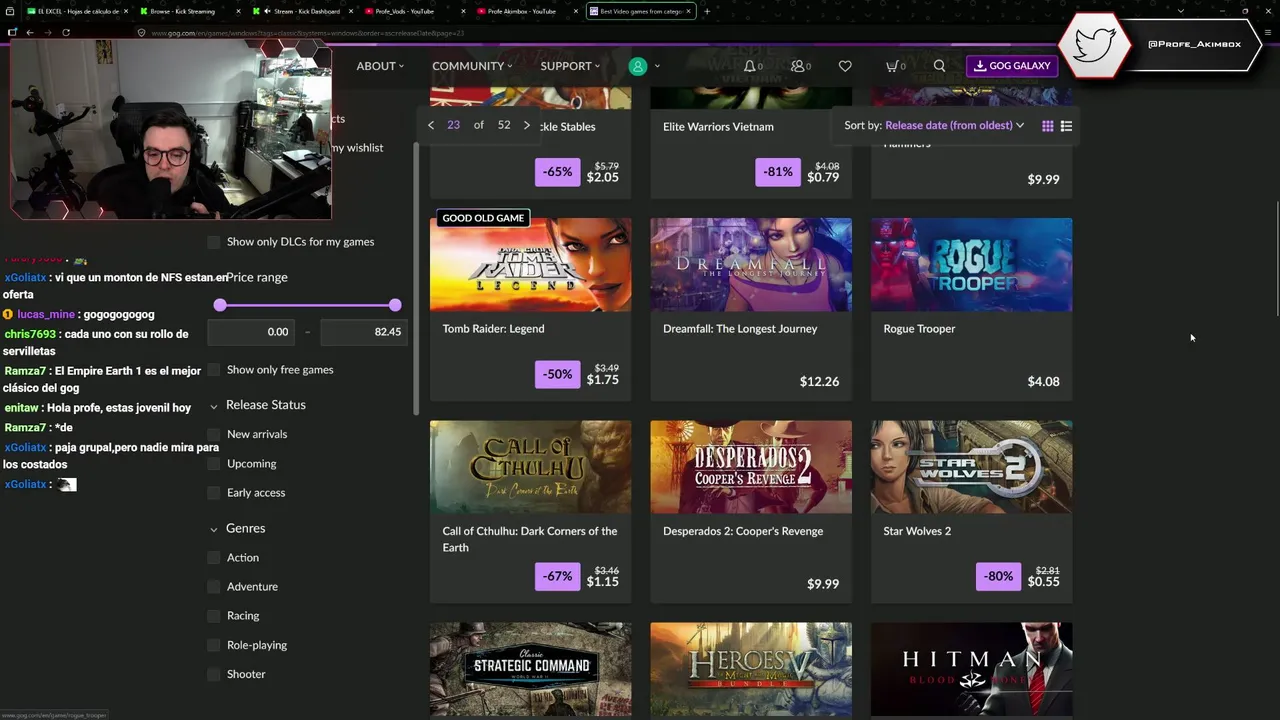Open the notifications bell icon

pos(750,66)
